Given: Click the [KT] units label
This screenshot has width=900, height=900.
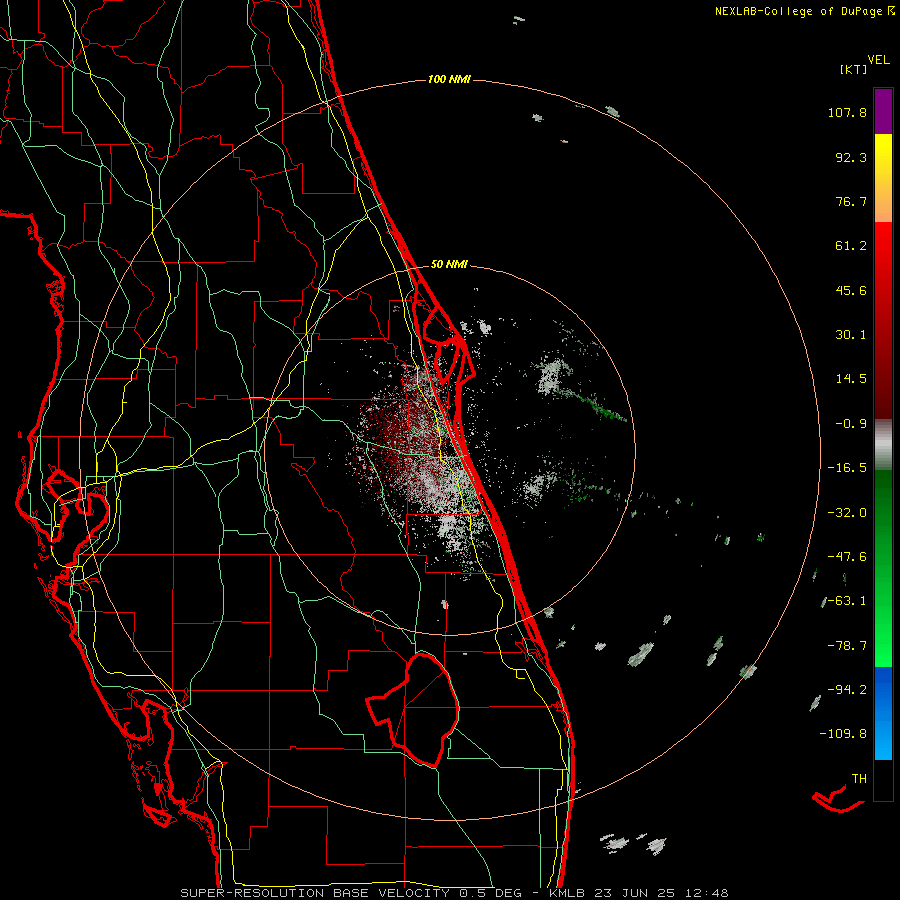Looking at the screenshot, I should pos(854,69).
